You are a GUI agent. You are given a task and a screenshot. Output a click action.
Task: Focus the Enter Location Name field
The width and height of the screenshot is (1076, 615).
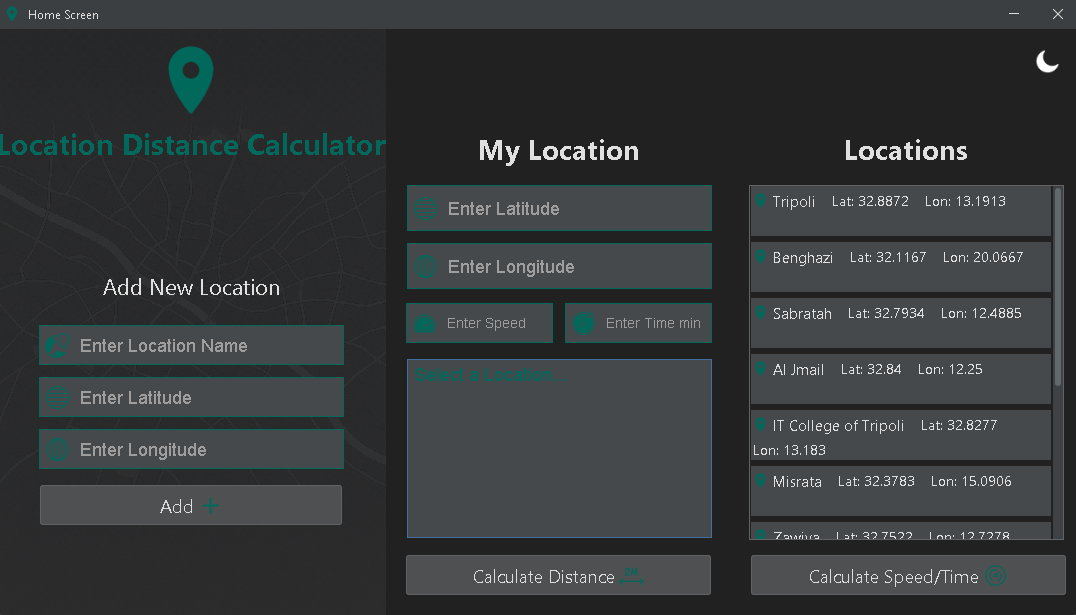[210, 346]
